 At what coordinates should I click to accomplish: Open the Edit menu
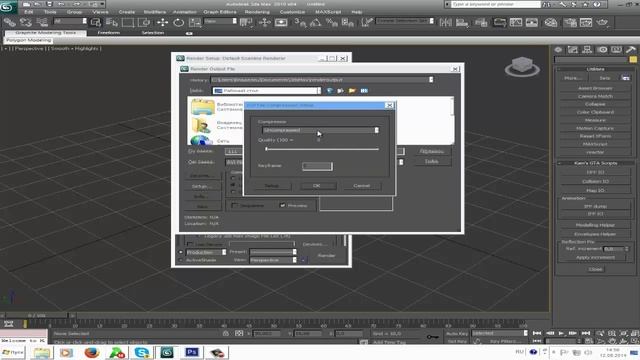(x=29, y=12)
